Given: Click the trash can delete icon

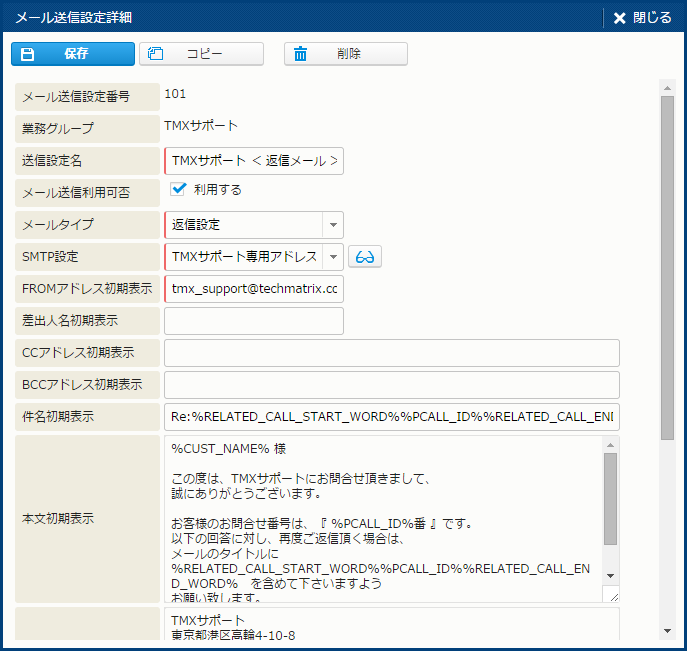Looking at the screenshot, I should 300,54.
